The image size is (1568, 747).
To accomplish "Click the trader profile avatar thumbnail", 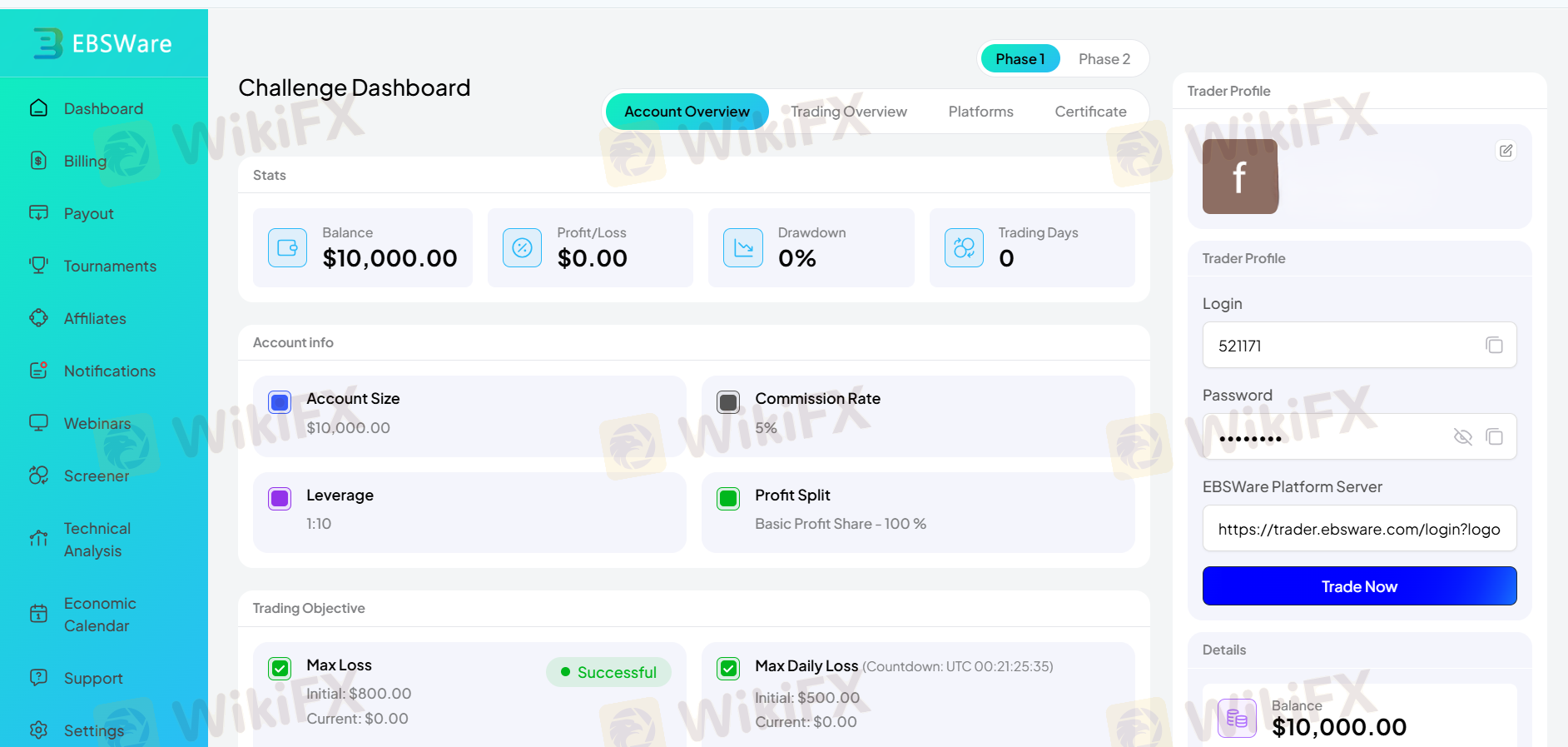I will 1240,177.
